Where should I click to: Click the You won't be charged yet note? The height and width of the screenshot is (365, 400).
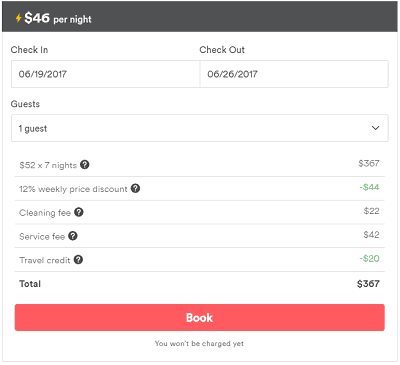click(199, 343)
